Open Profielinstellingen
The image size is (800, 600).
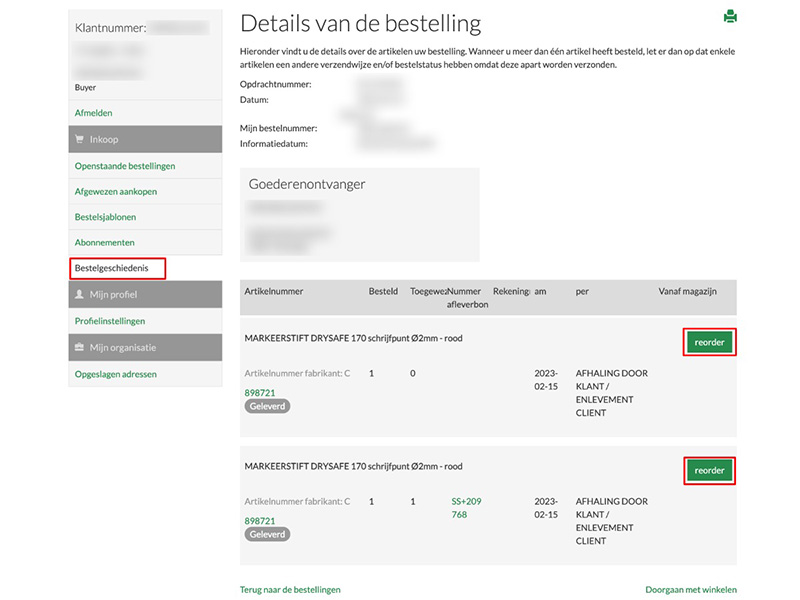[x=110, y=321]
